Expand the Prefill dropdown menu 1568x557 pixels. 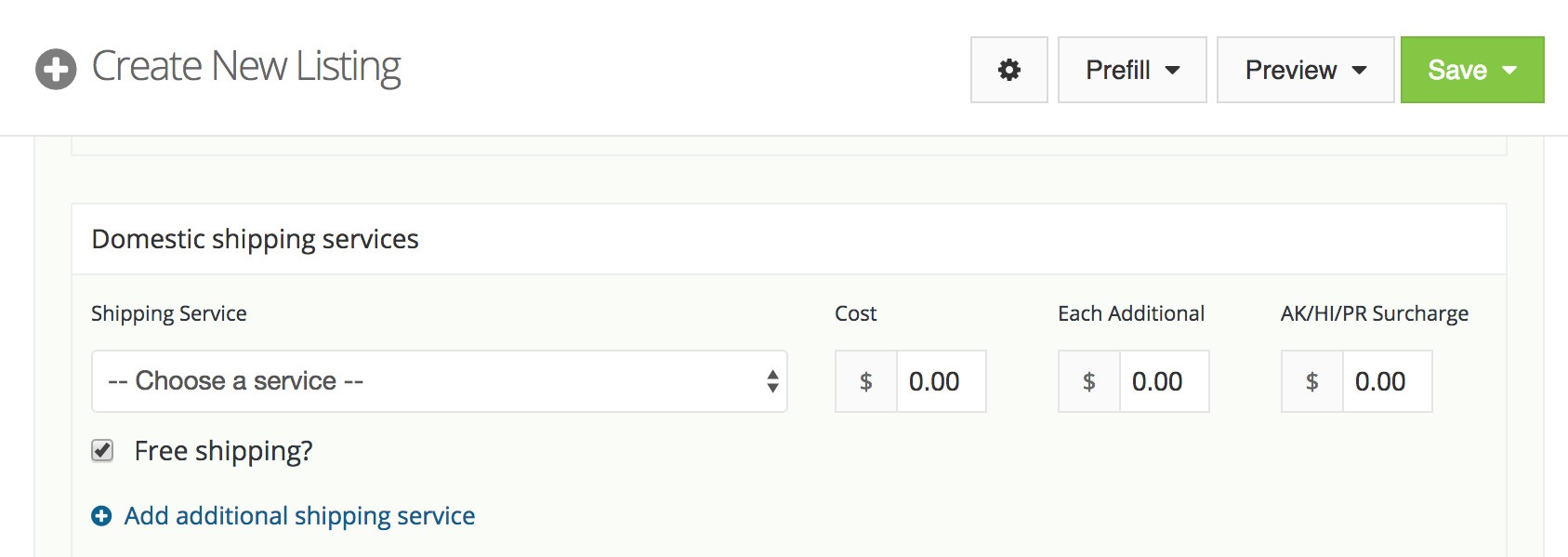coord(1132,70)
